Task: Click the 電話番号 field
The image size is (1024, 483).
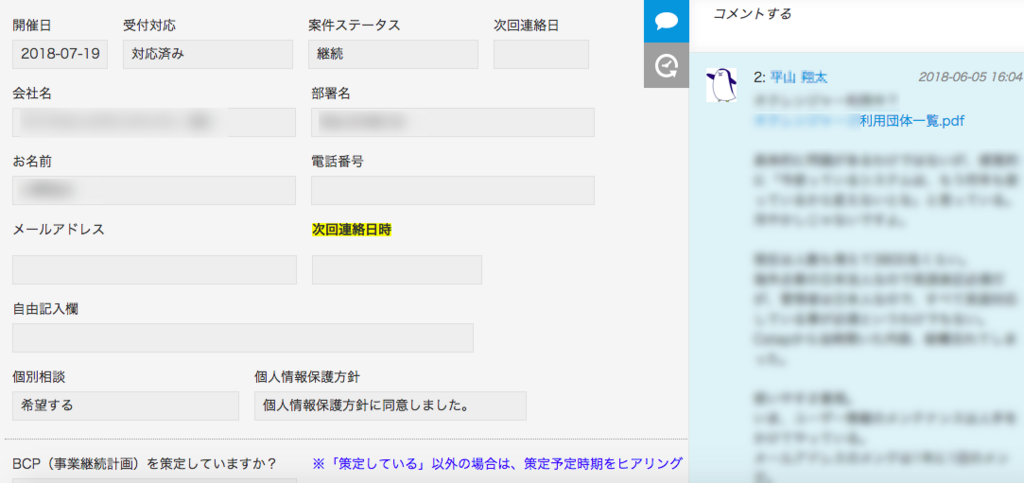Action: pos(453,191)
